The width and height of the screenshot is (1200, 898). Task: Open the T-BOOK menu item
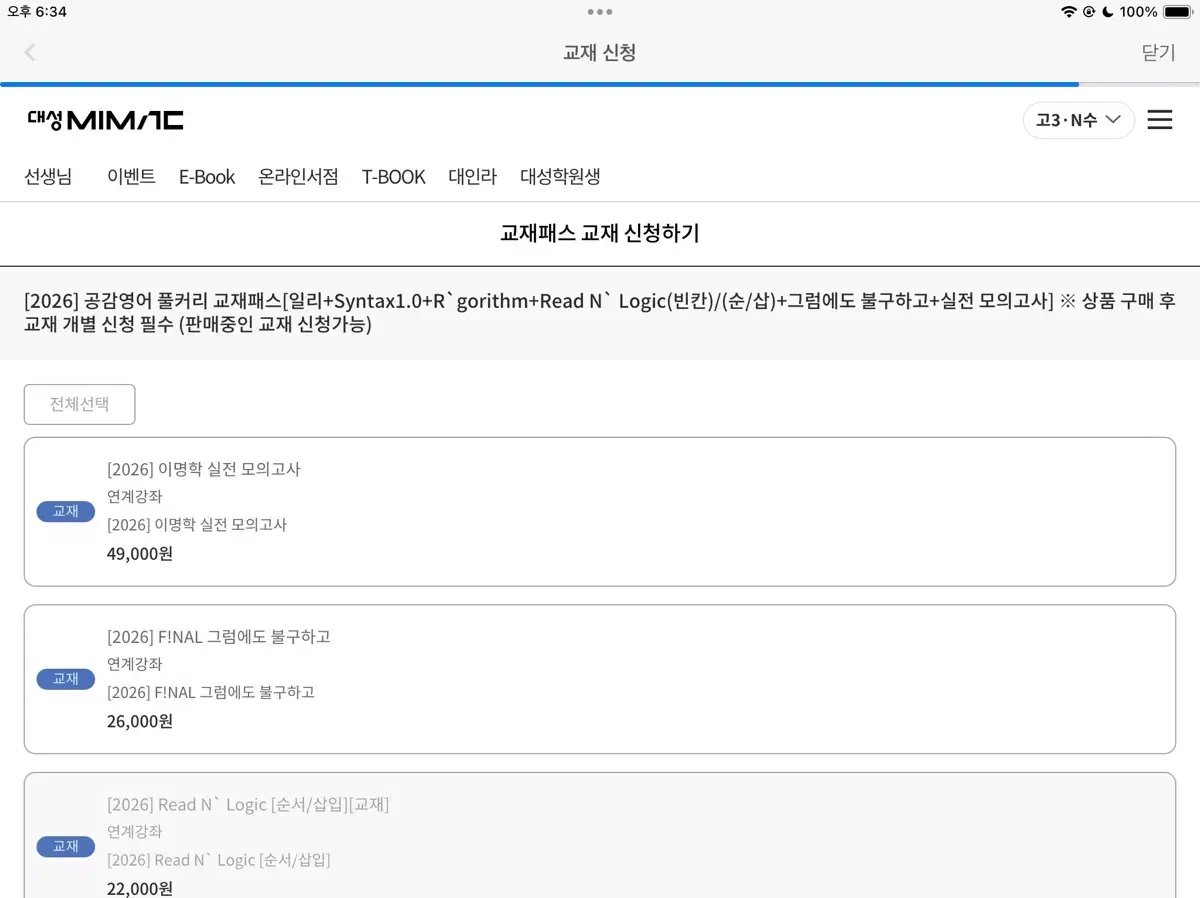(x=393, y=176)
